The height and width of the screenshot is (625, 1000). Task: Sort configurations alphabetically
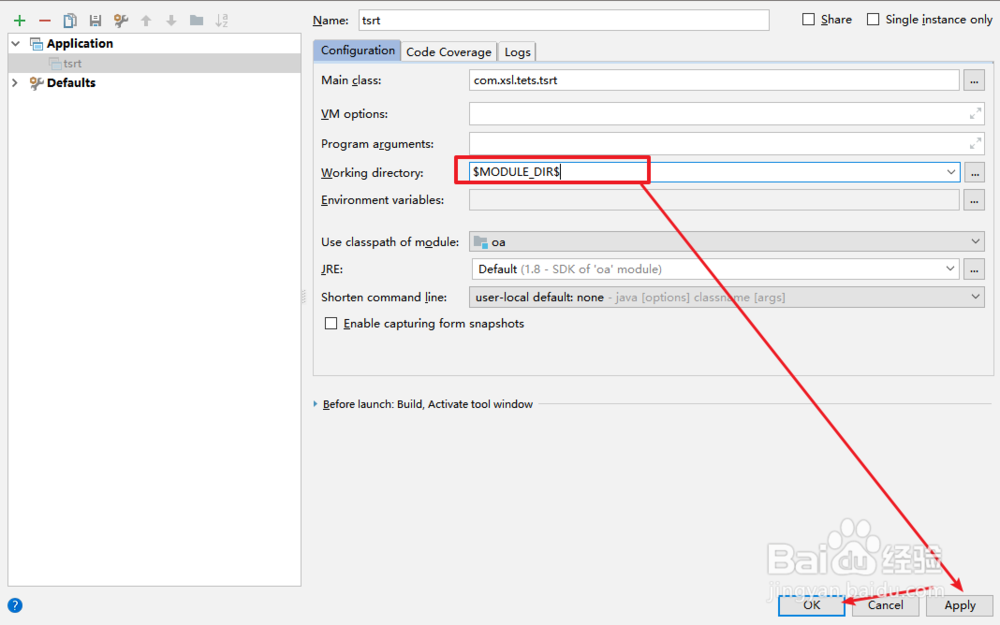coord(222,19)
